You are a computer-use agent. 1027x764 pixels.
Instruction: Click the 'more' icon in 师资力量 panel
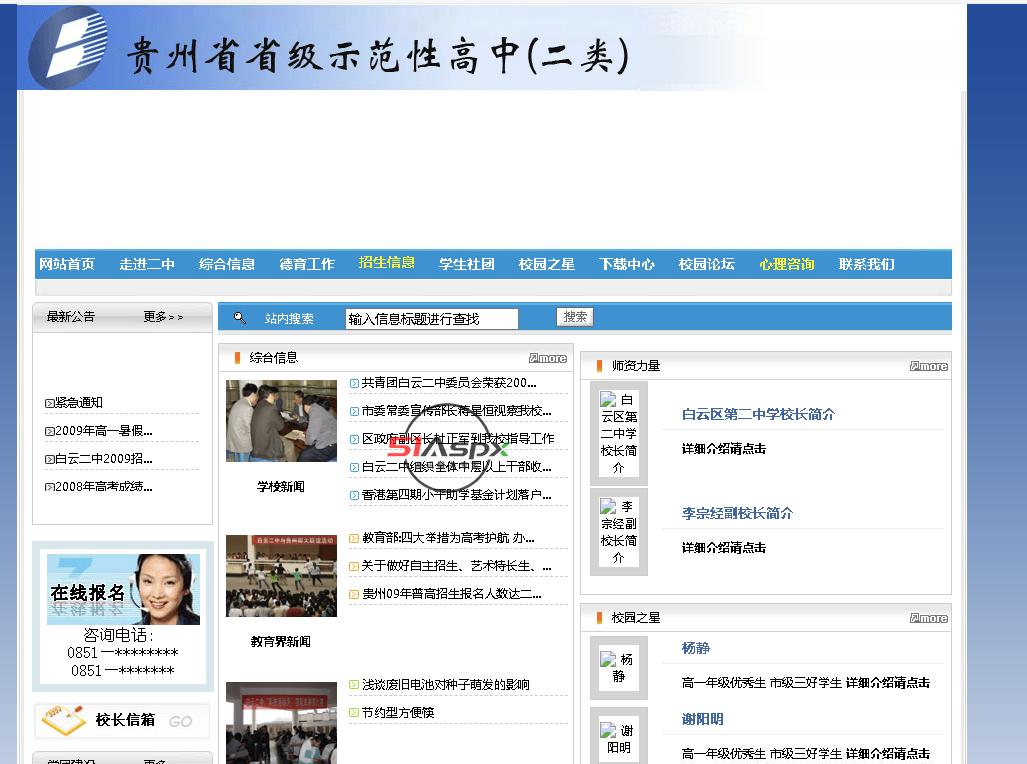pyautogui.click(x=929, y=366)
